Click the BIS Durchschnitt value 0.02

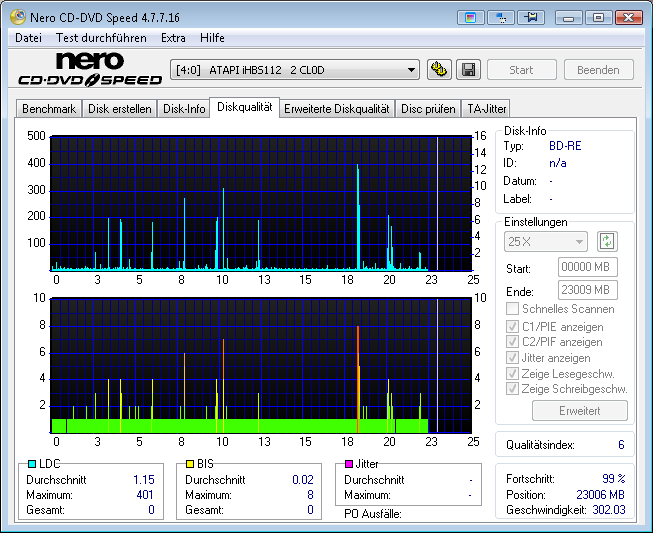[303, 480]
